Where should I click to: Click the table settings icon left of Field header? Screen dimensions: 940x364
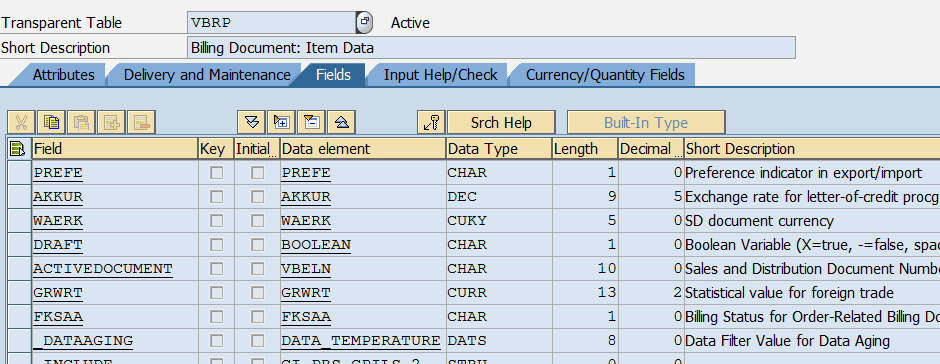18,149
